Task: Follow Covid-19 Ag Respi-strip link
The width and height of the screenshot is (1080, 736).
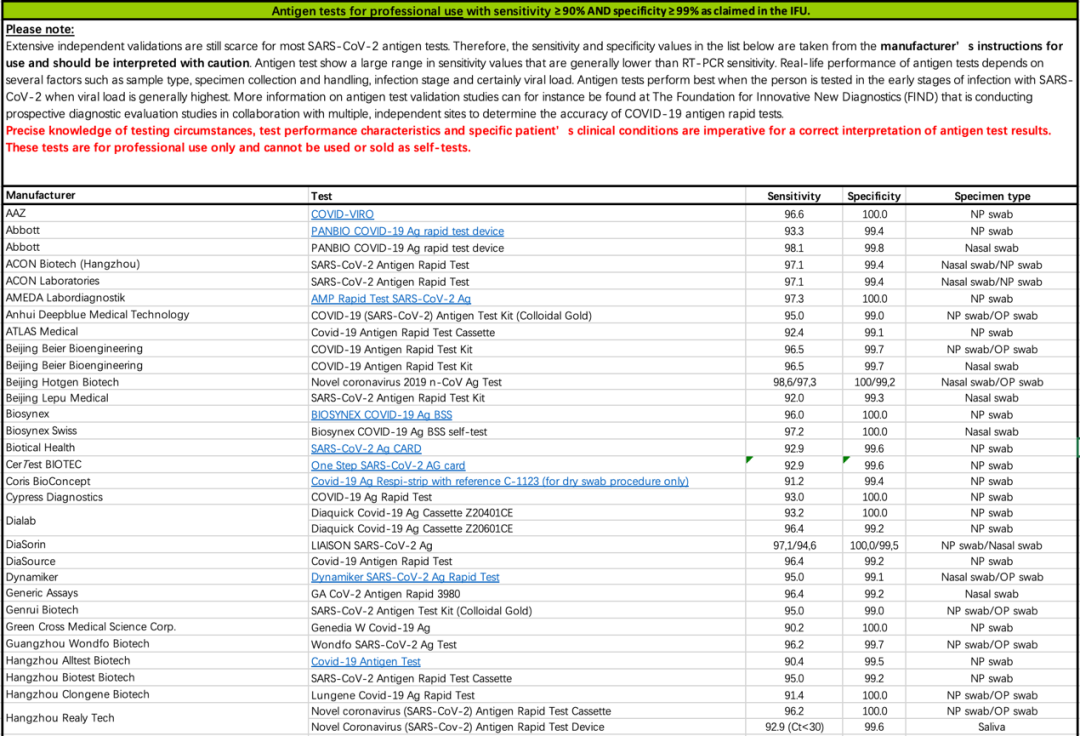Action: point(499,481)
